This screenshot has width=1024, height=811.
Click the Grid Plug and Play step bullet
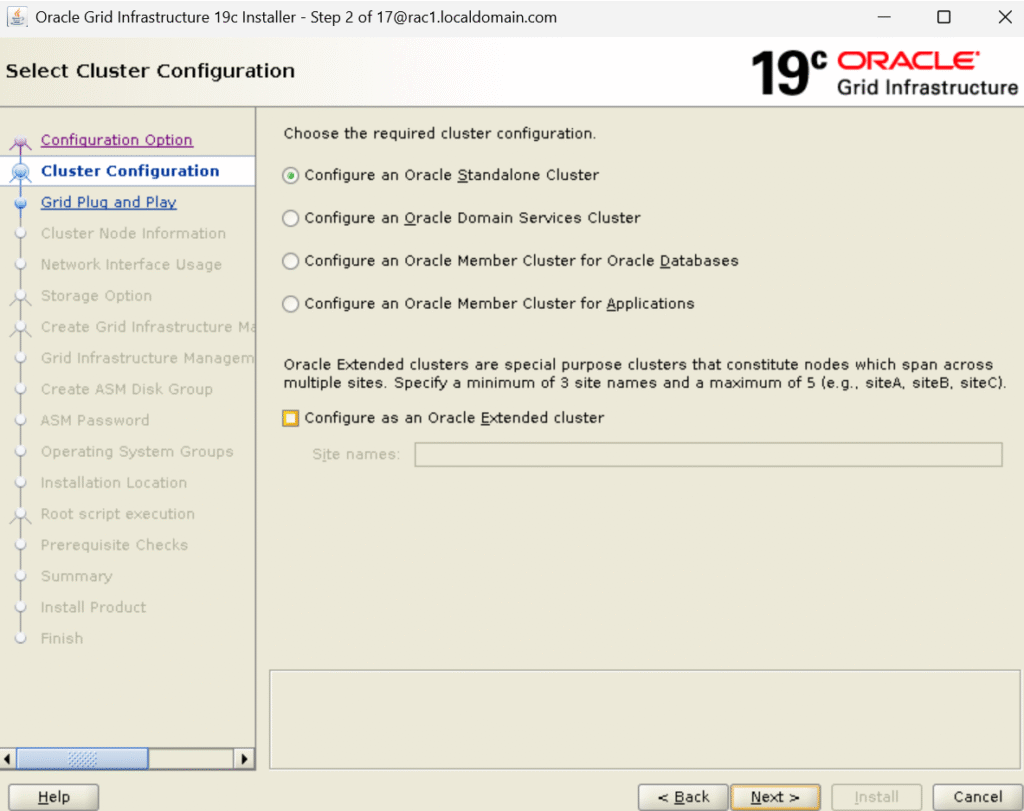click(x=20, y=203)
